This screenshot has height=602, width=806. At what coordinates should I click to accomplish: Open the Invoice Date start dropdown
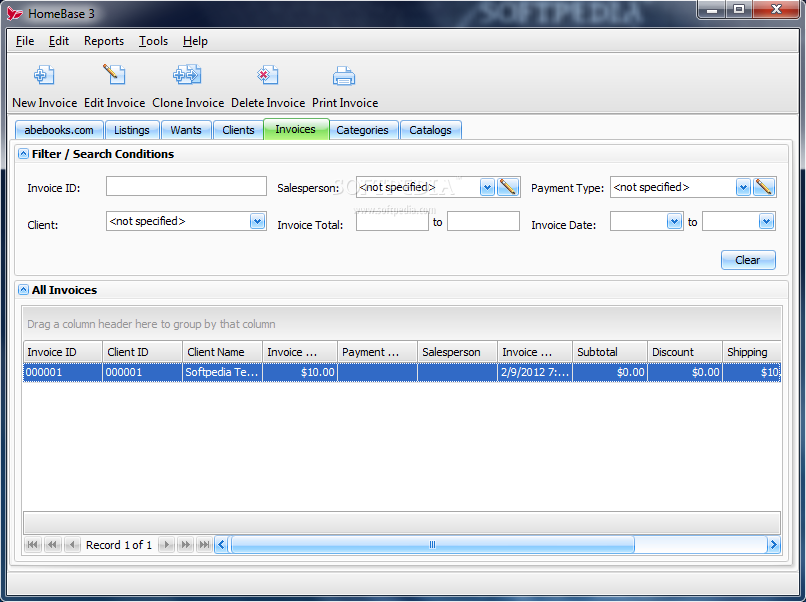click(x=674, y=221)
